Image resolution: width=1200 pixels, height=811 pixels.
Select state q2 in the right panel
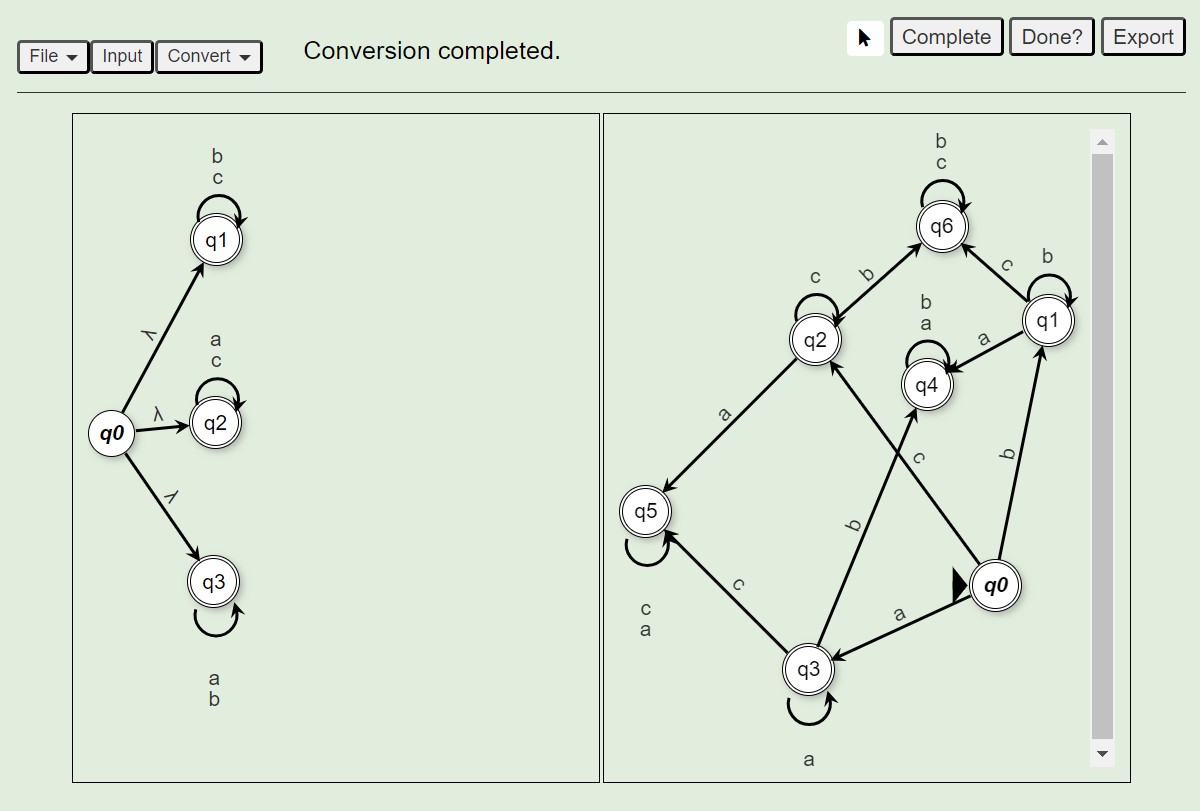point(816,340)
